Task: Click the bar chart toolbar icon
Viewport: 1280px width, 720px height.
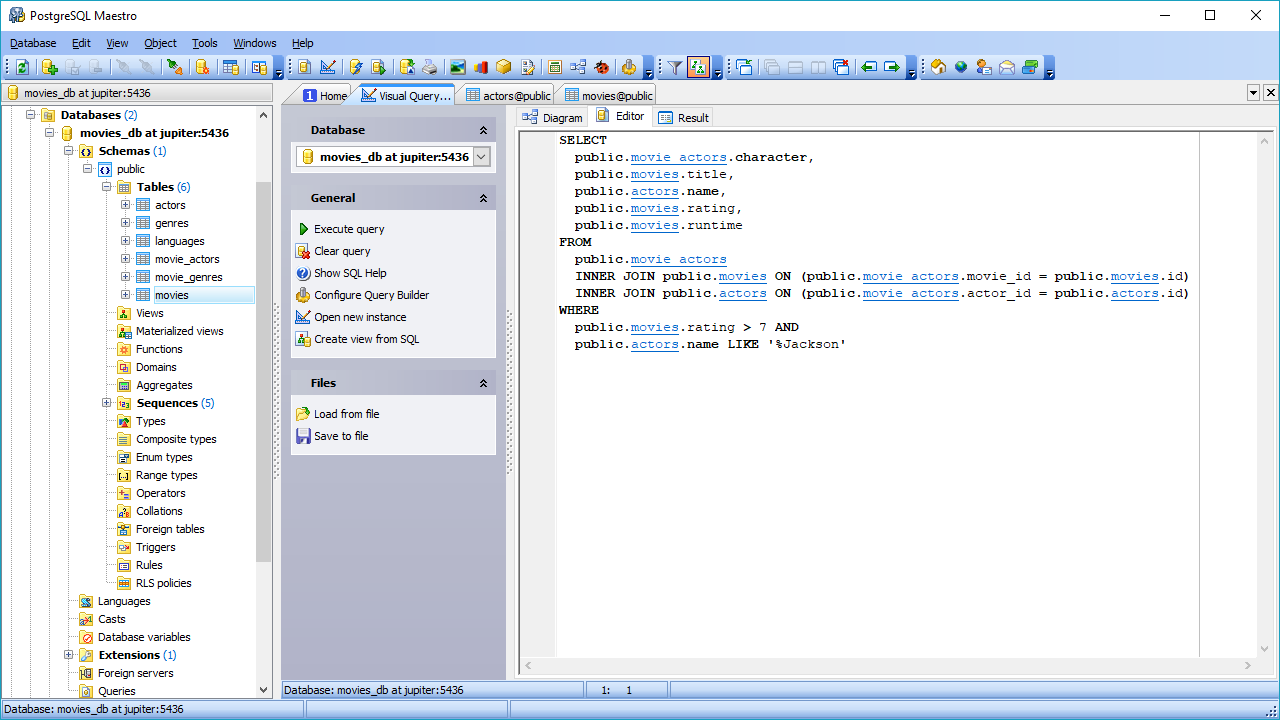Action: [481, 67]
